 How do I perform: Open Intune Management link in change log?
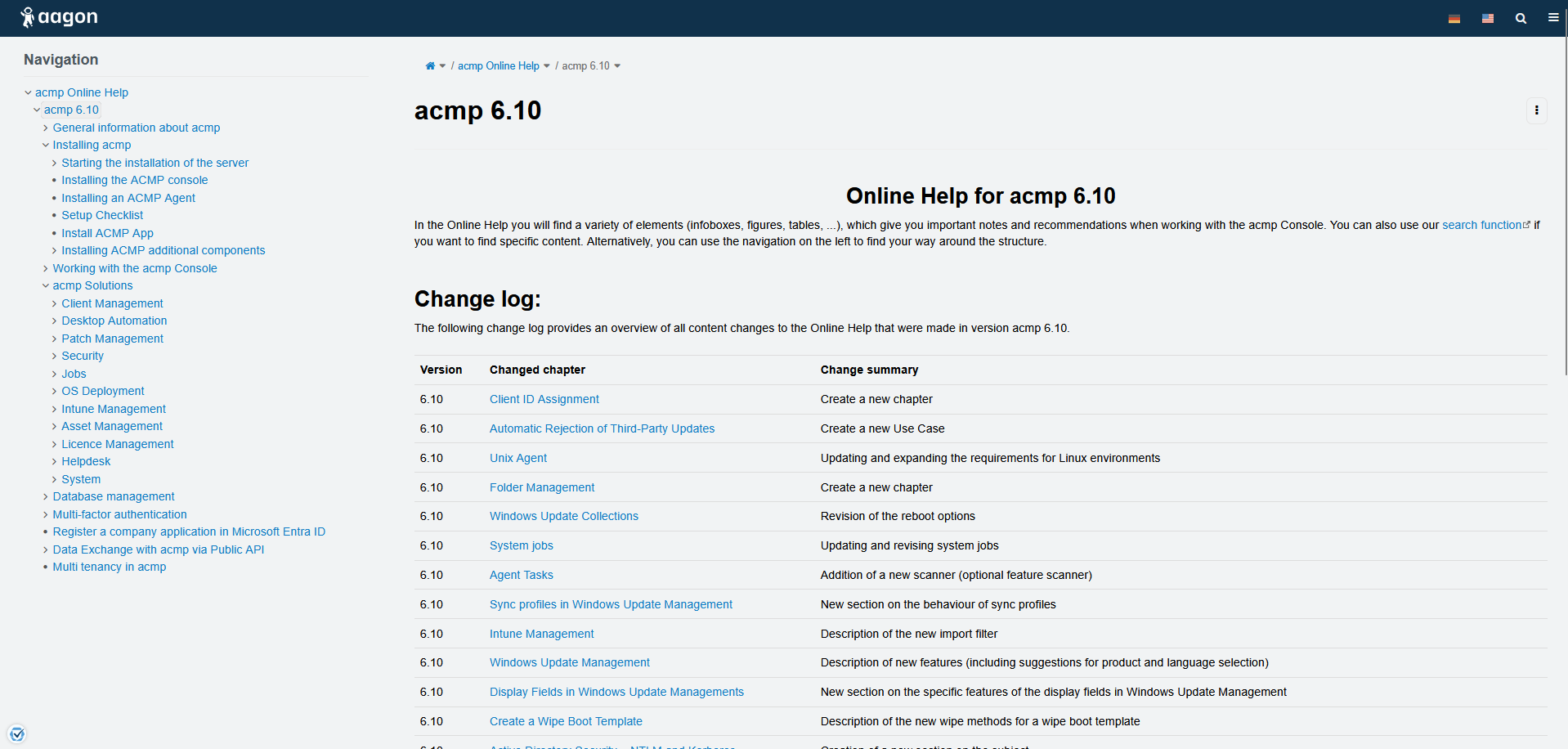coord(542,634)
